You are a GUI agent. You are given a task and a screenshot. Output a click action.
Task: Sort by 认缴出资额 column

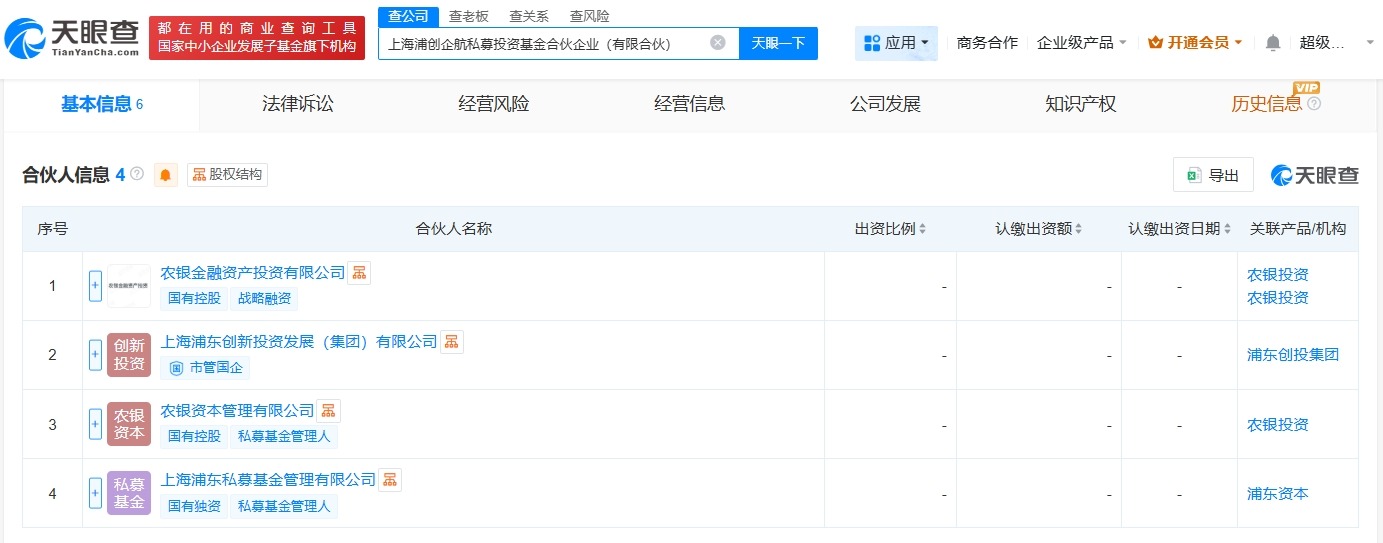1038,229
